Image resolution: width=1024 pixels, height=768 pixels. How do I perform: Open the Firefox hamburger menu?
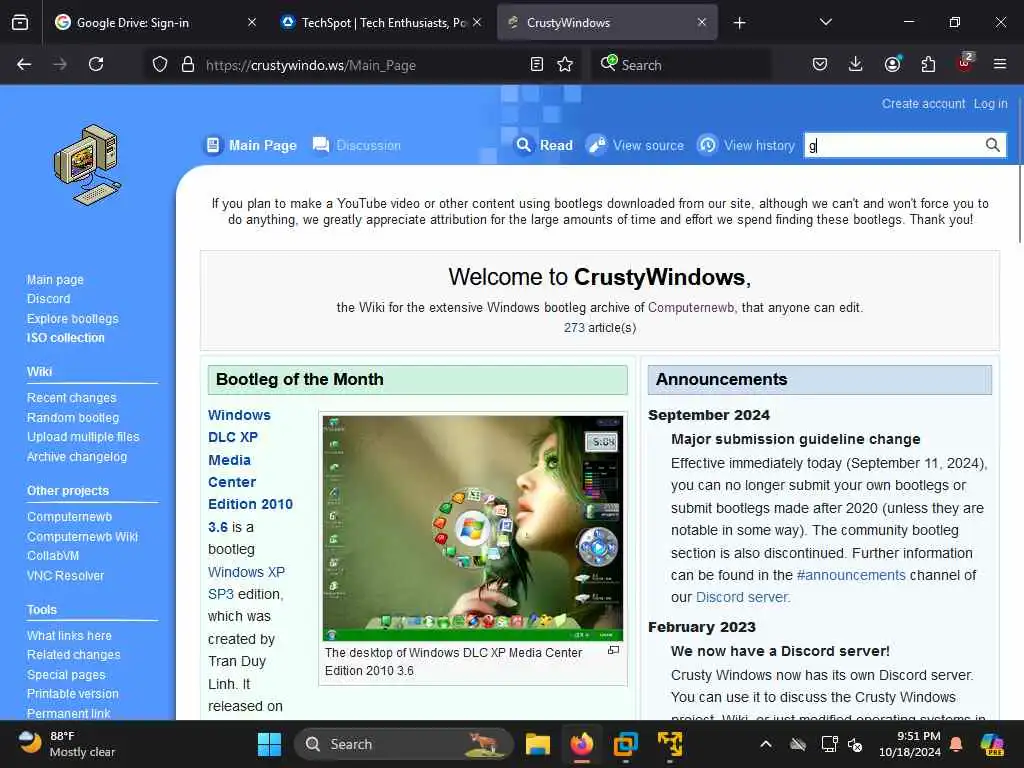click(x=1000, y=64)
